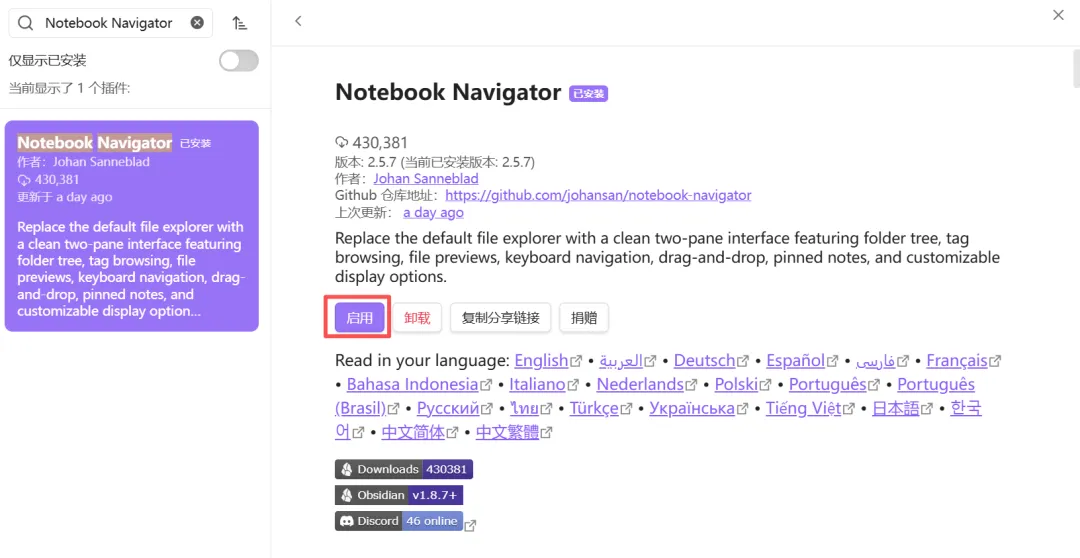Open the English readme link
The height and width of the screenshot is (558, 1080).
tap(541, 360)
